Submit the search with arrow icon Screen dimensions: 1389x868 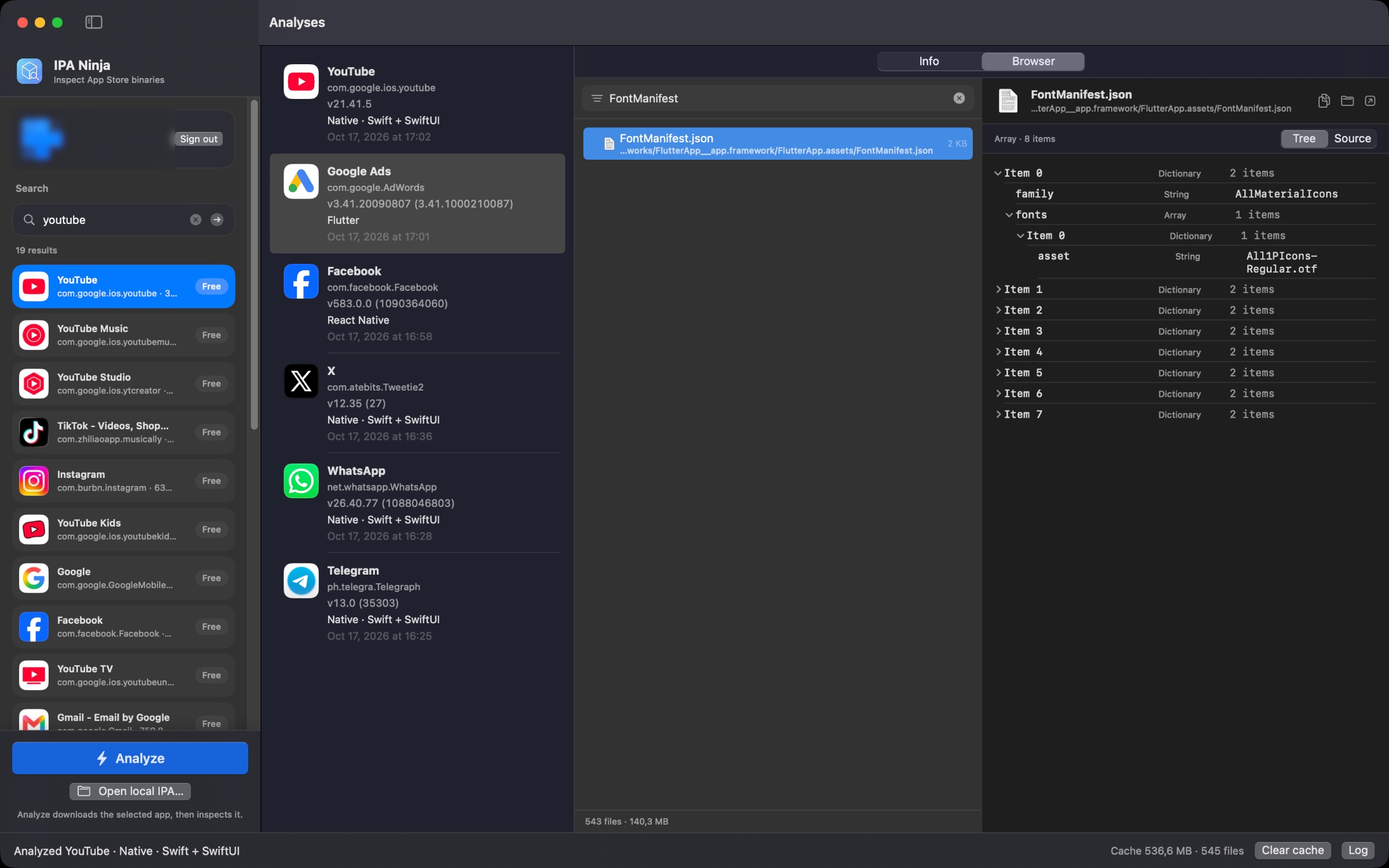click(217, 219)
